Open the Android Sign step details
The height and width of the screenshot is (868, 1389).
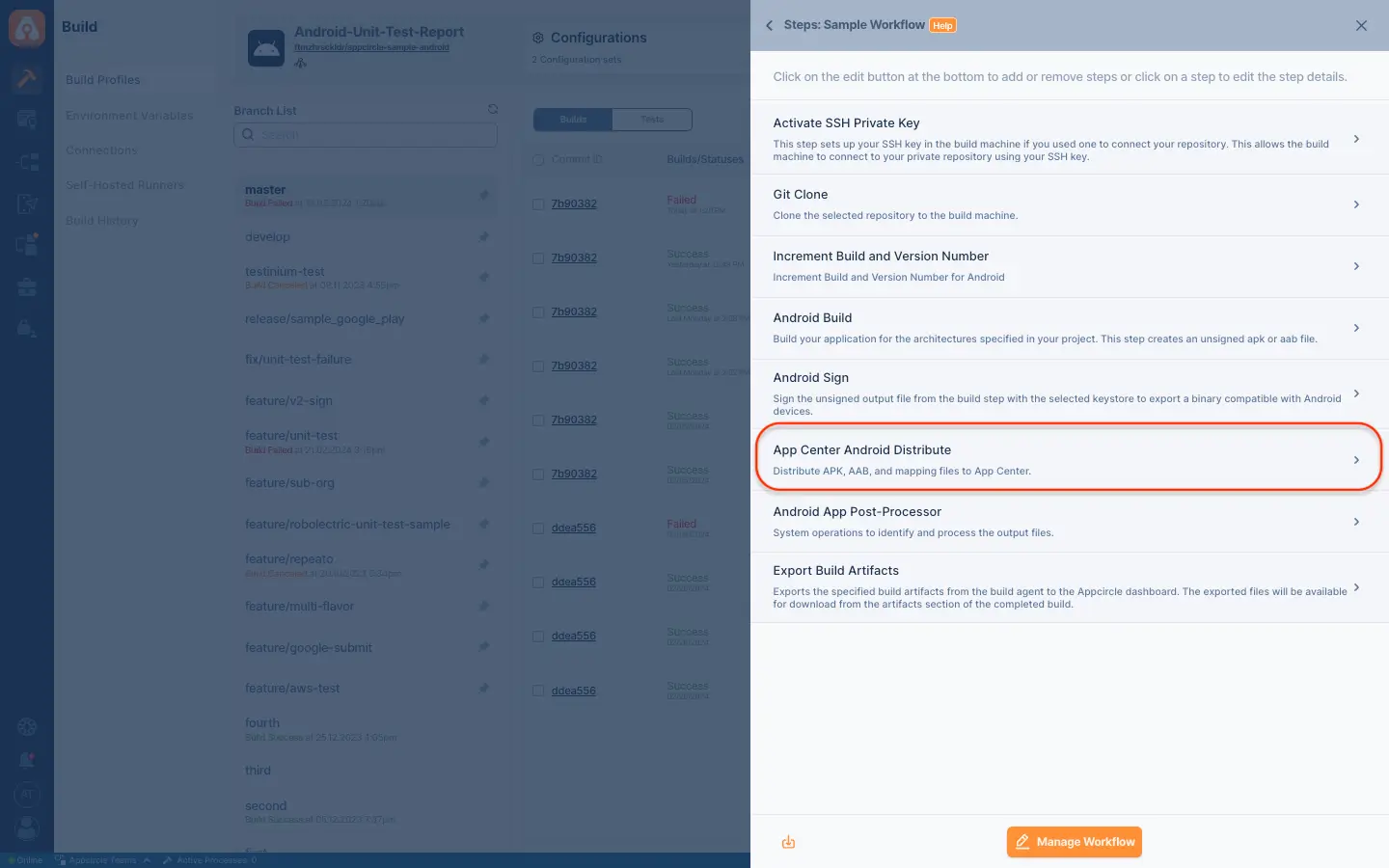coord(1070,393)
